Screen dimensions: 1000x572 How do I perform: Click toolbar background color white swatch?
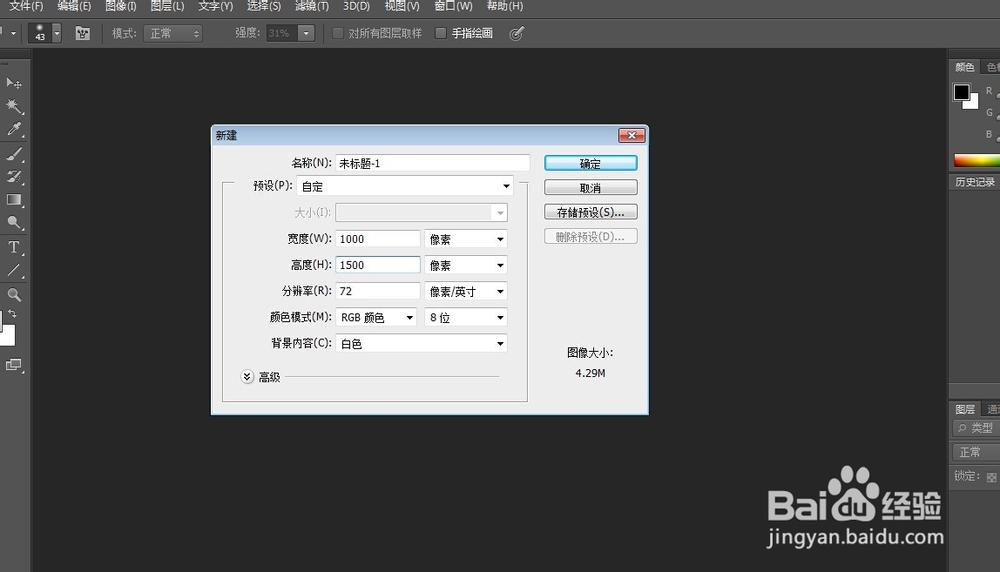[7, 335]
